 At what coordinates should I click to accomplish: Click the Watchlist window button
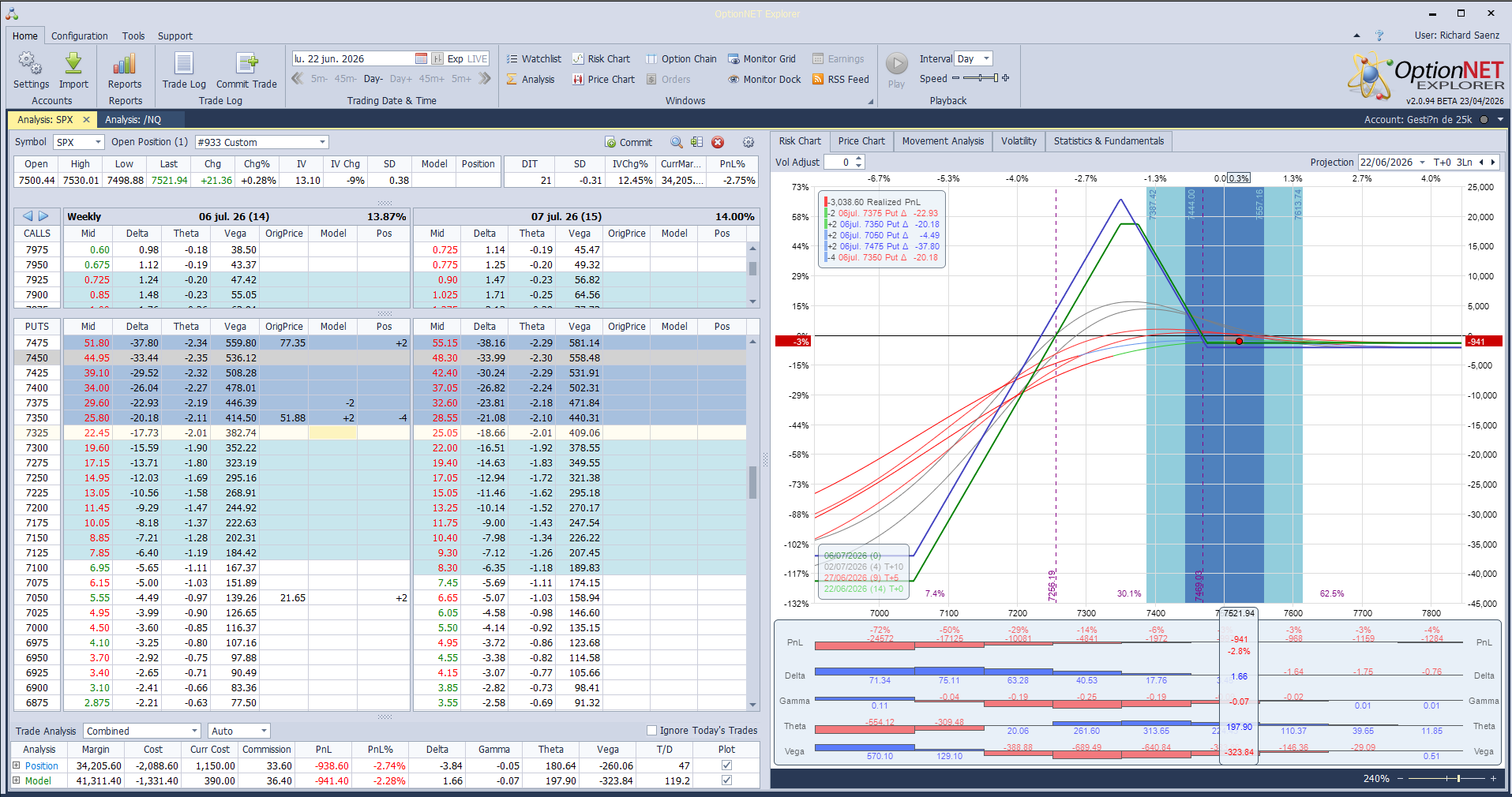[534, 58]
